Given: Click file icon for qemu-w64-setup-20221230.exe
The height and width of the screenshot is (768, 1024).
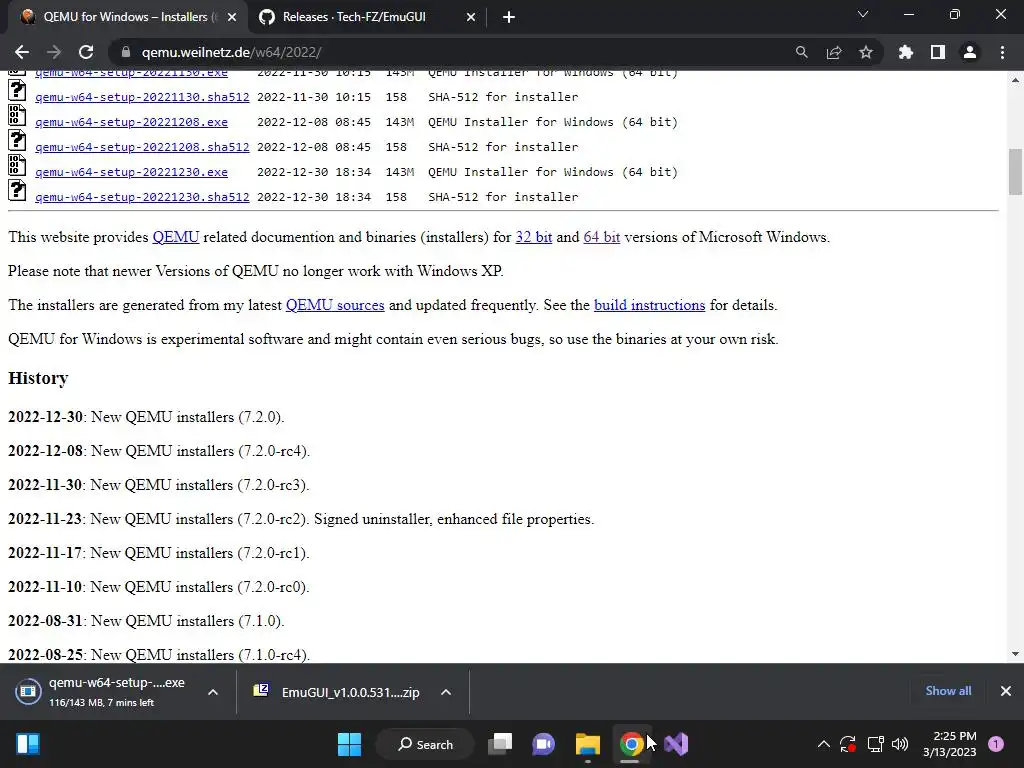Looking at the screenshot, I should coord(18,165).
